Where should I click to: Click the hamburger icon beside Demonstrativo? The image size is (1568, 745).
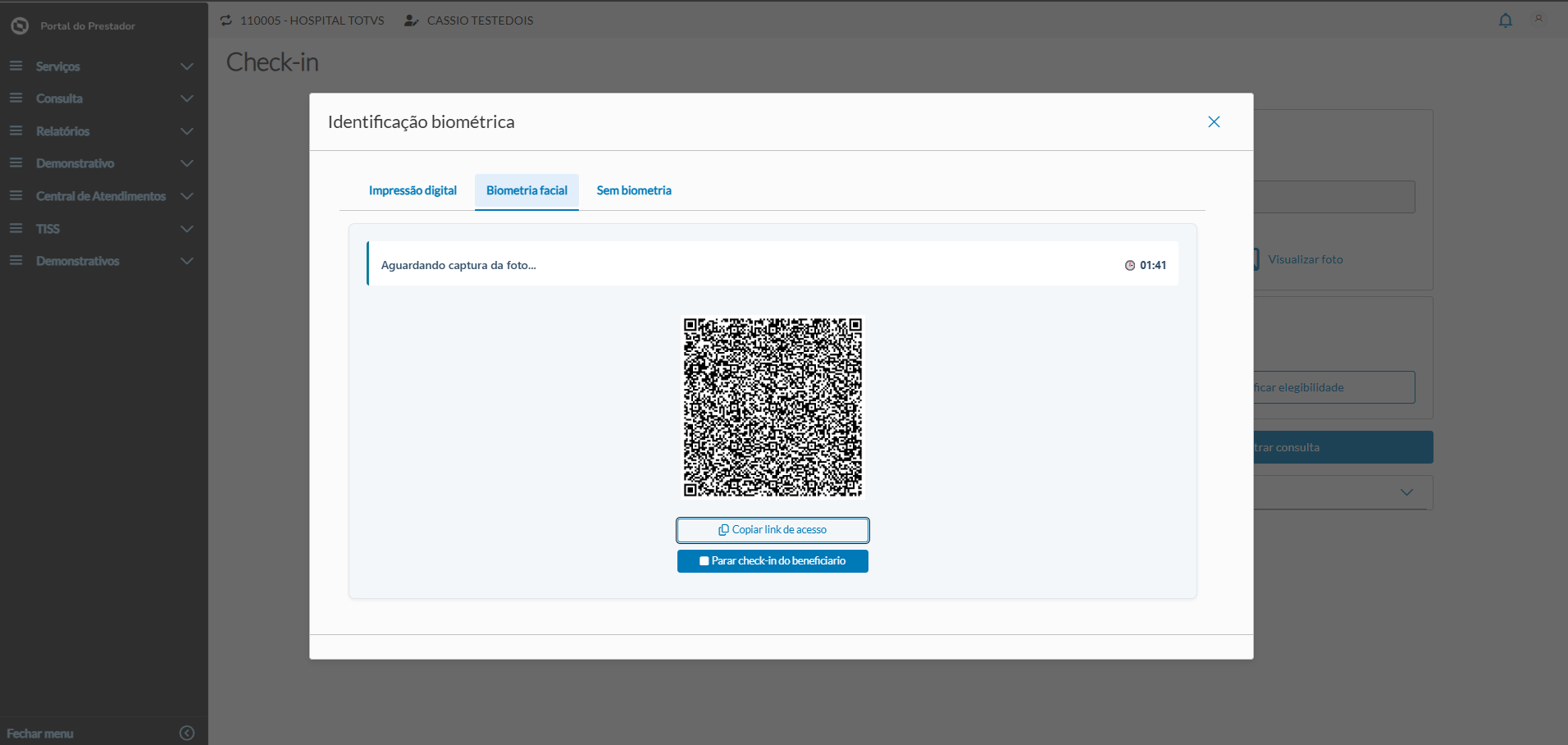click(x=16, y=163)
